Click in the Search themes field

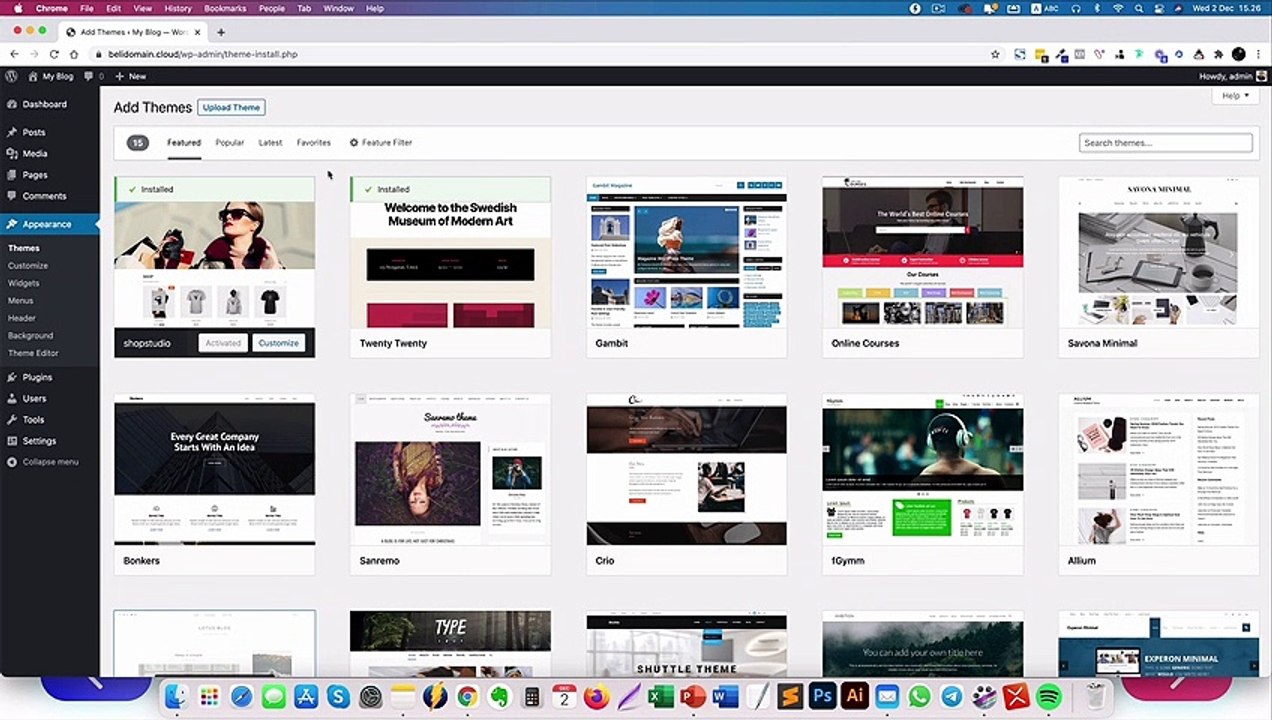1166,143
